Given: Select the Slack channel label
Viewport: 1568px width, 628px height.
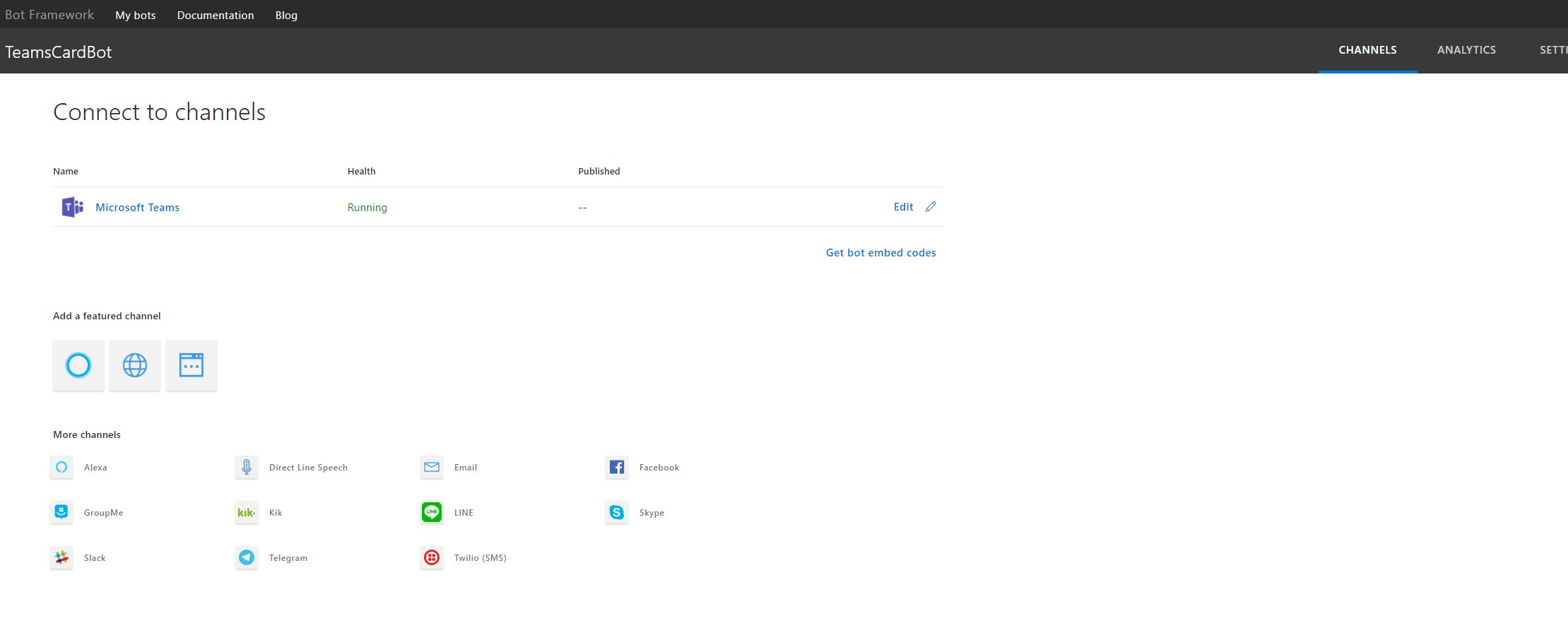Looking at the screenshot, I should point(95,557).
